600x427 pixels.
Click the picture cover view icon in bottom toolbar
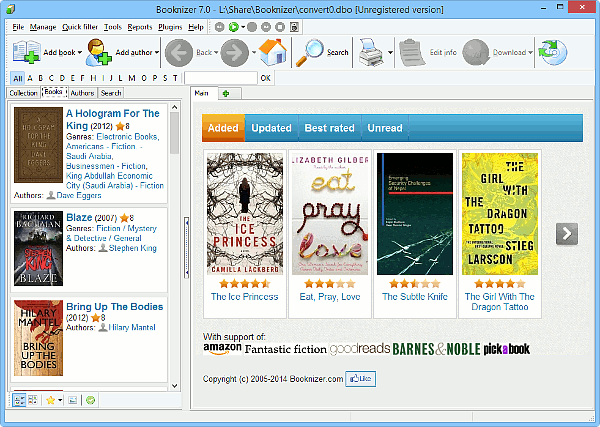(x=73, y=400)
